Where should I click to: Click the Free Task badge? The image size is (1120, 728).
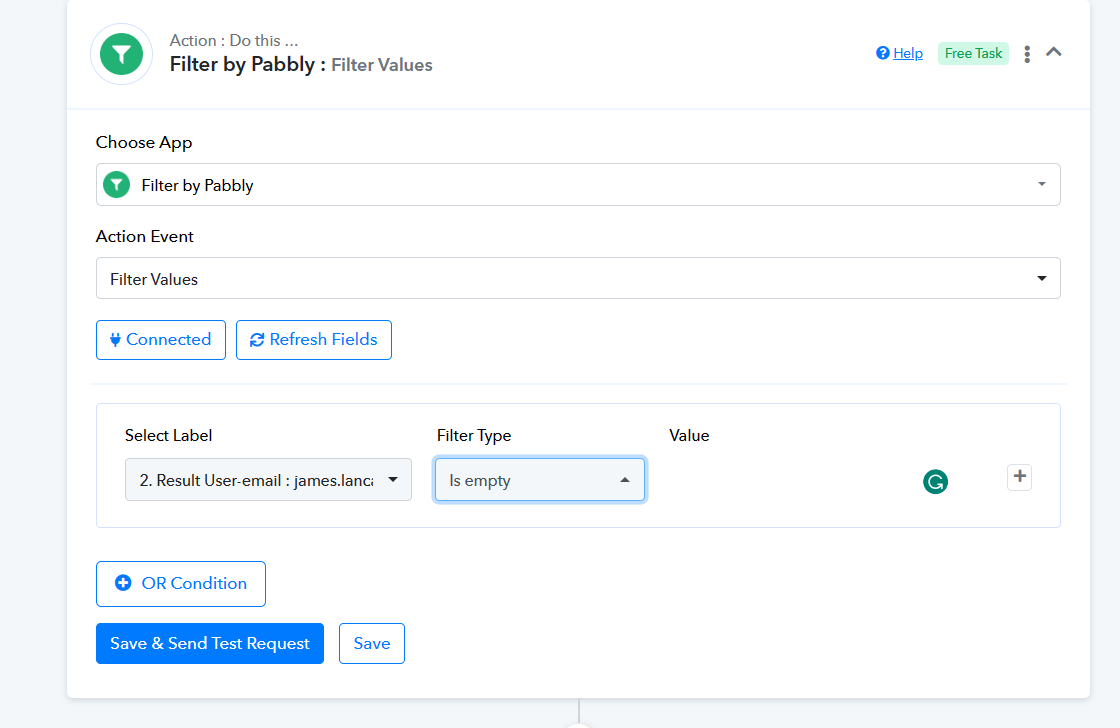pyautogui.click(x=973, y=54)
